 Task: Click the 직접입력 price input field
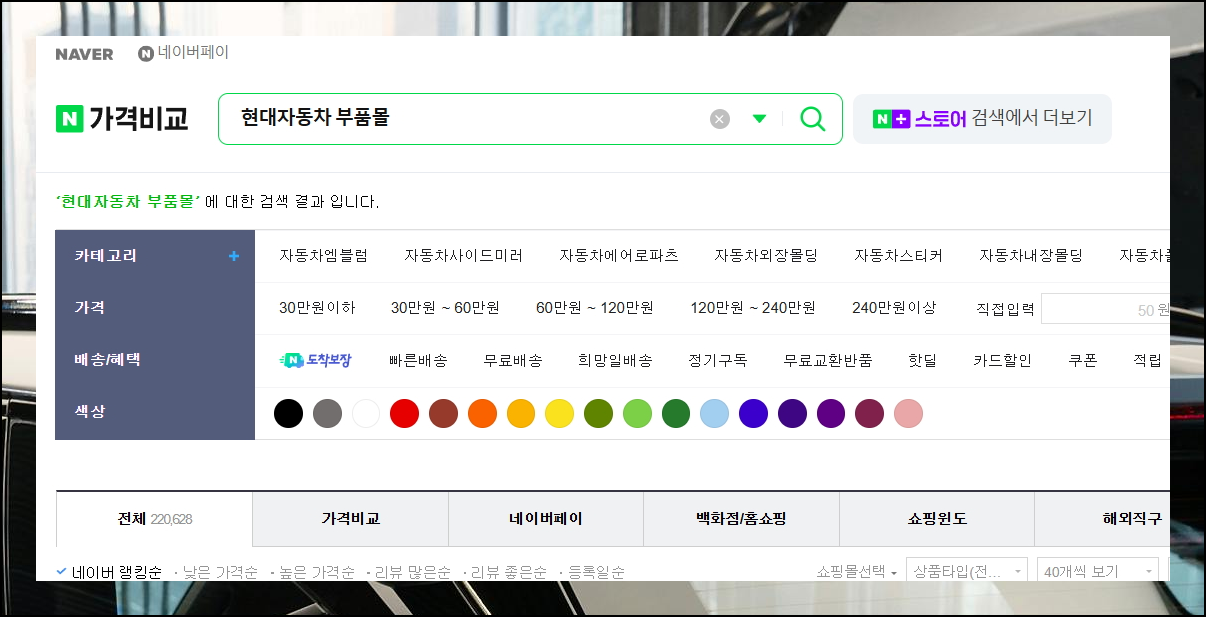tap(1105, 309)
